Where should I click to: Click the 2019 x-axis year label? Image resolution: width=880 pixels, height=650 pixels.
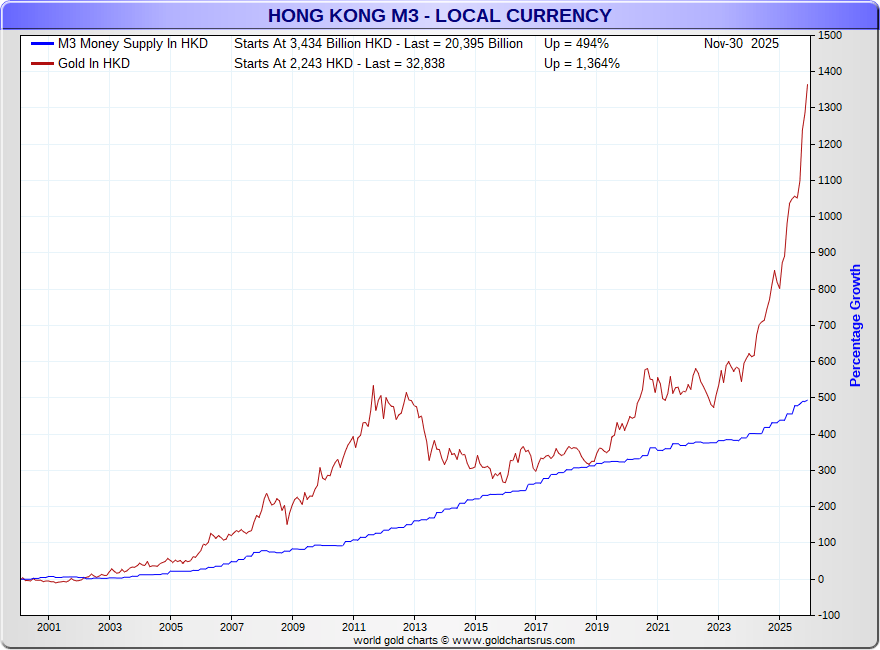point(597,627)
